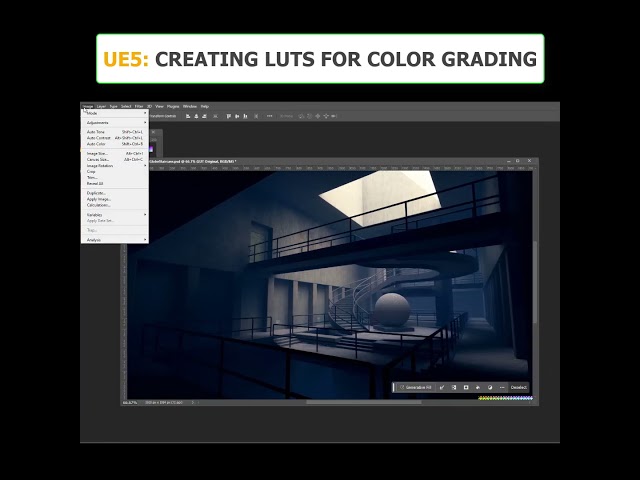Click Invert selection icon in taskbar

tap(454, 387)
